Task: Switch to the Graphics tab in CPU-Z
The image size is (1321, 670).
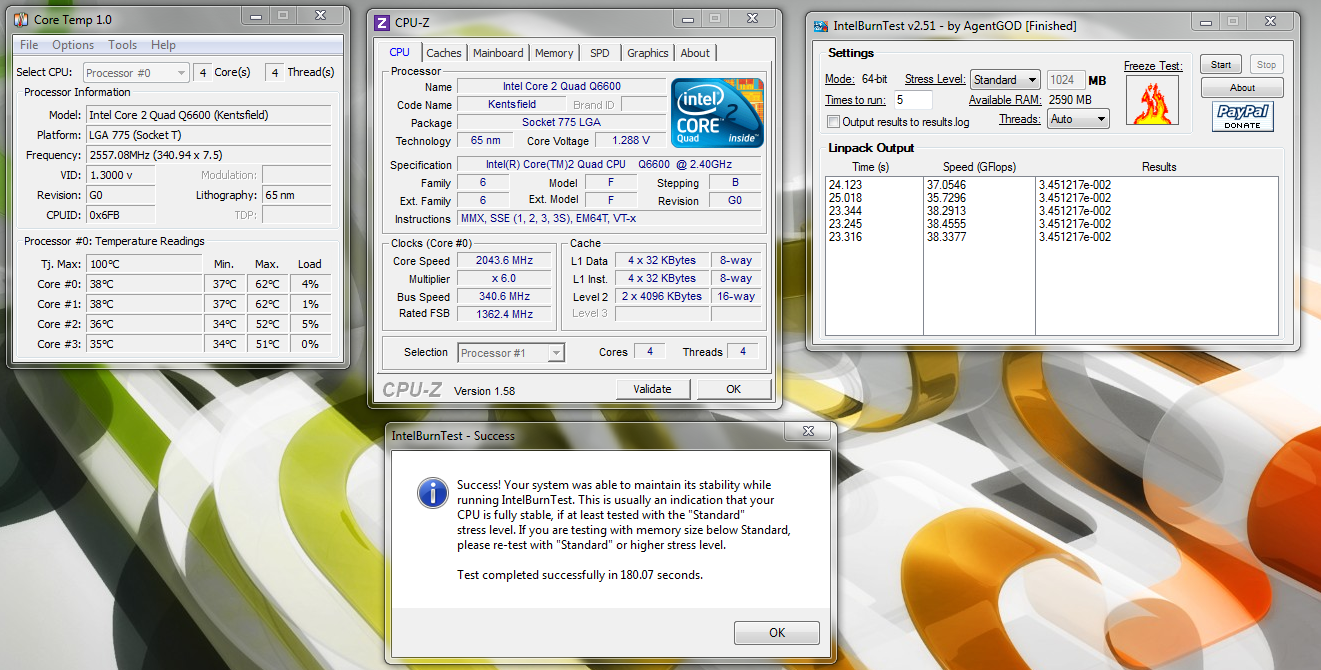Action: click(648, 53)
